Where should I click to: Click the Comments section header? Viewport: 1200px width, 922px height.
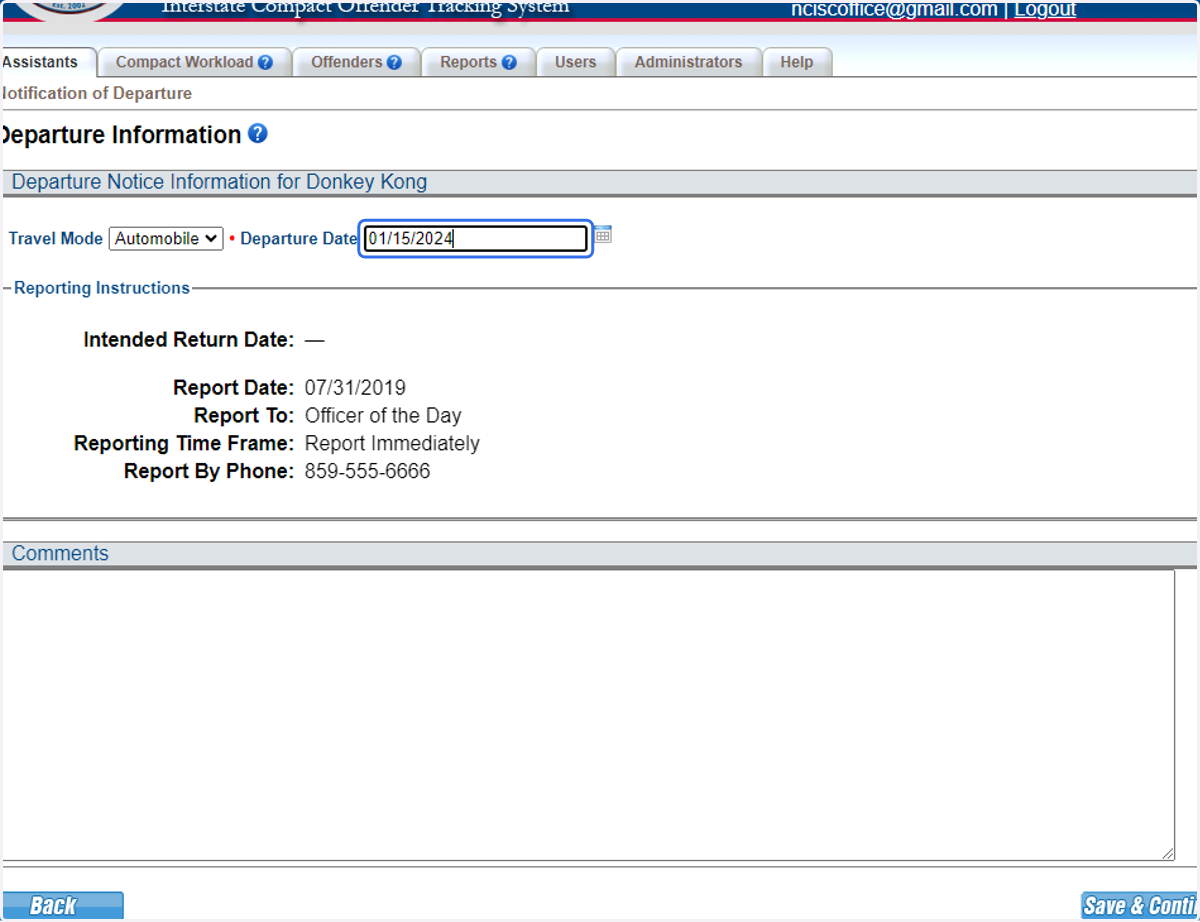tap(60, 553)
